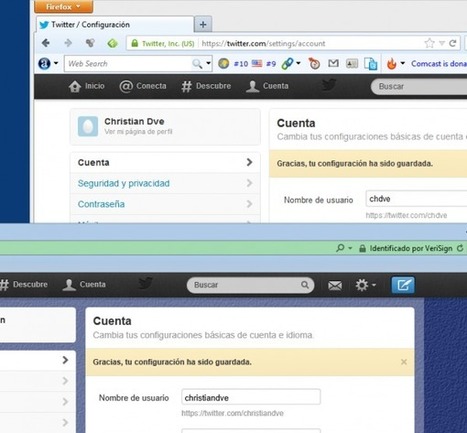Click username field containing christiandve
Viewport: 467px width, 433px height.
coord(251,397)
